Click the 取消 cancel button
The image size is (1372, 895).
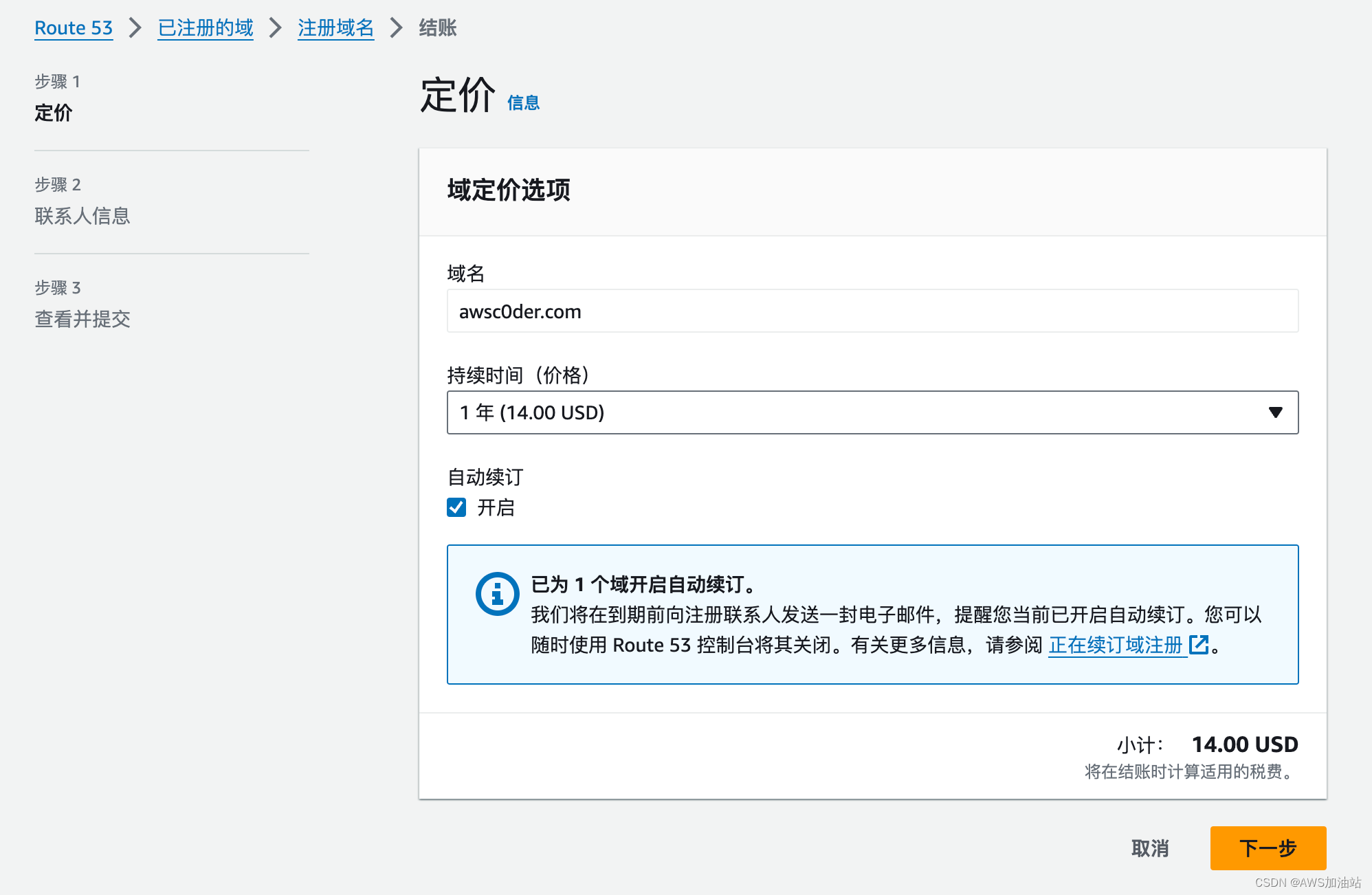(x=1149, y=848)
